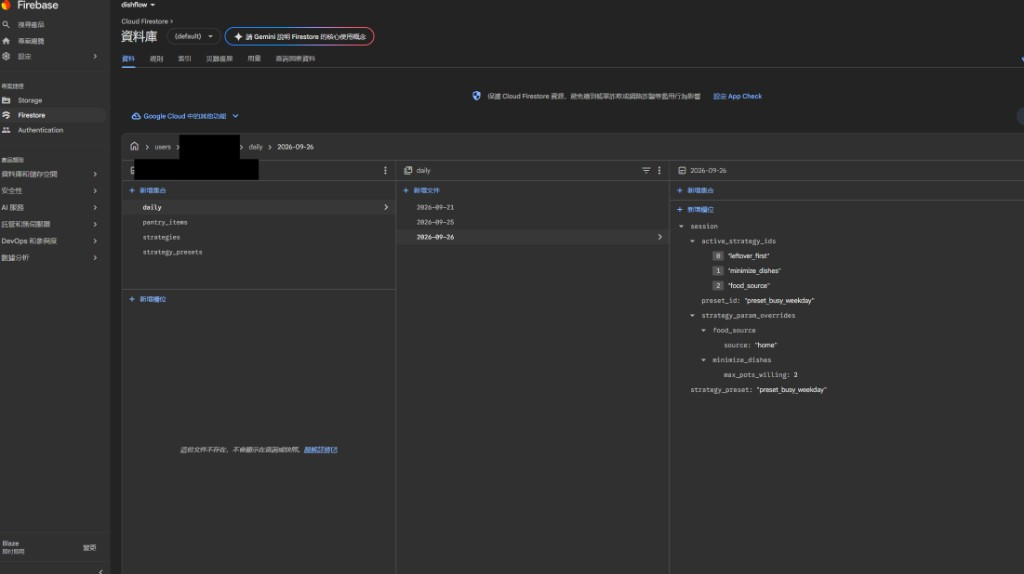Viewport: 1024px width, 574px height.
Task: Click the settings gear icon in sidebar
Action: [x=6, y=56]
